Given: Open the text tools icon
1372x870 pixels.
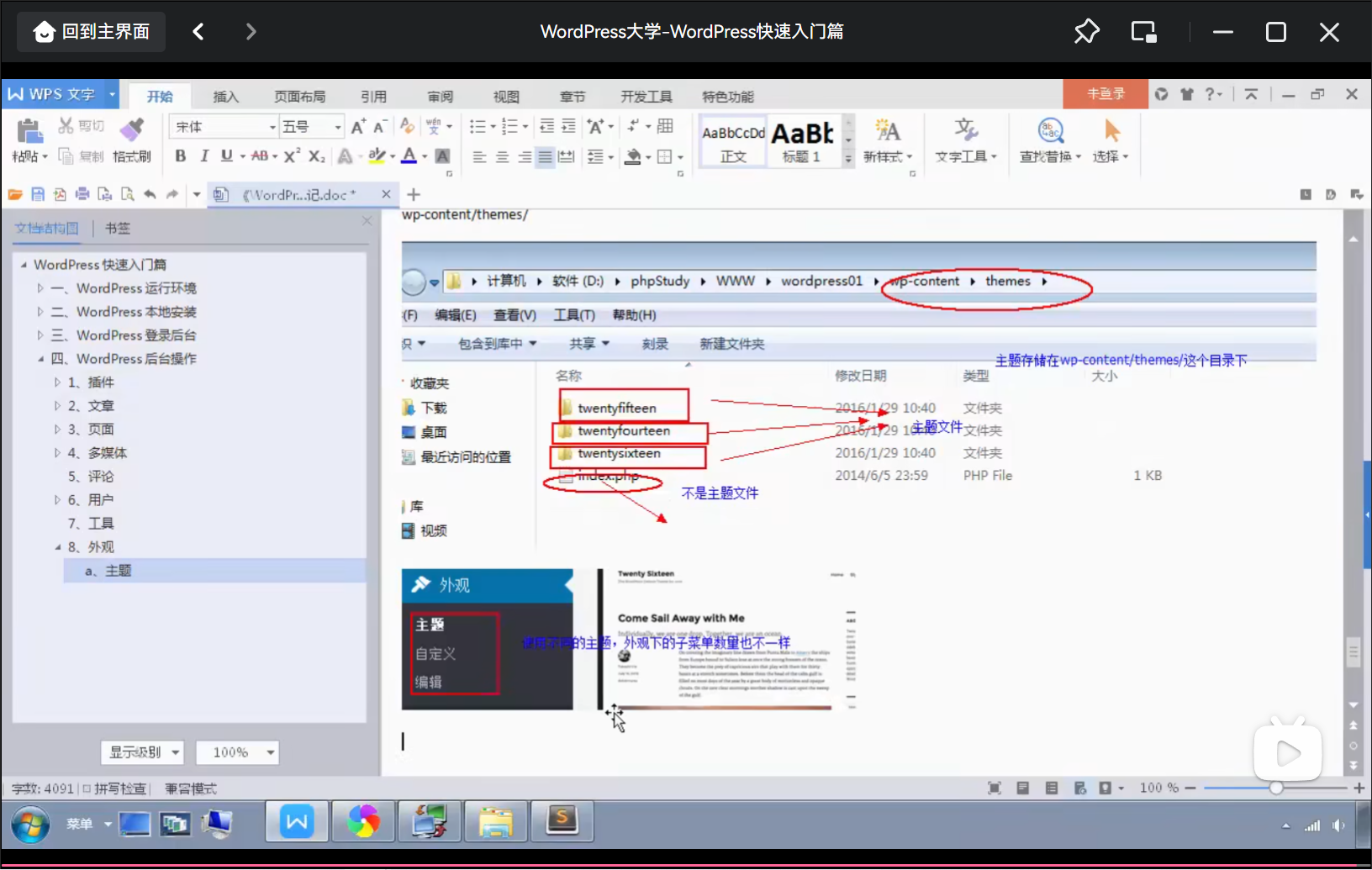Looking at the screenshot, I should click(x=966, y=130).
